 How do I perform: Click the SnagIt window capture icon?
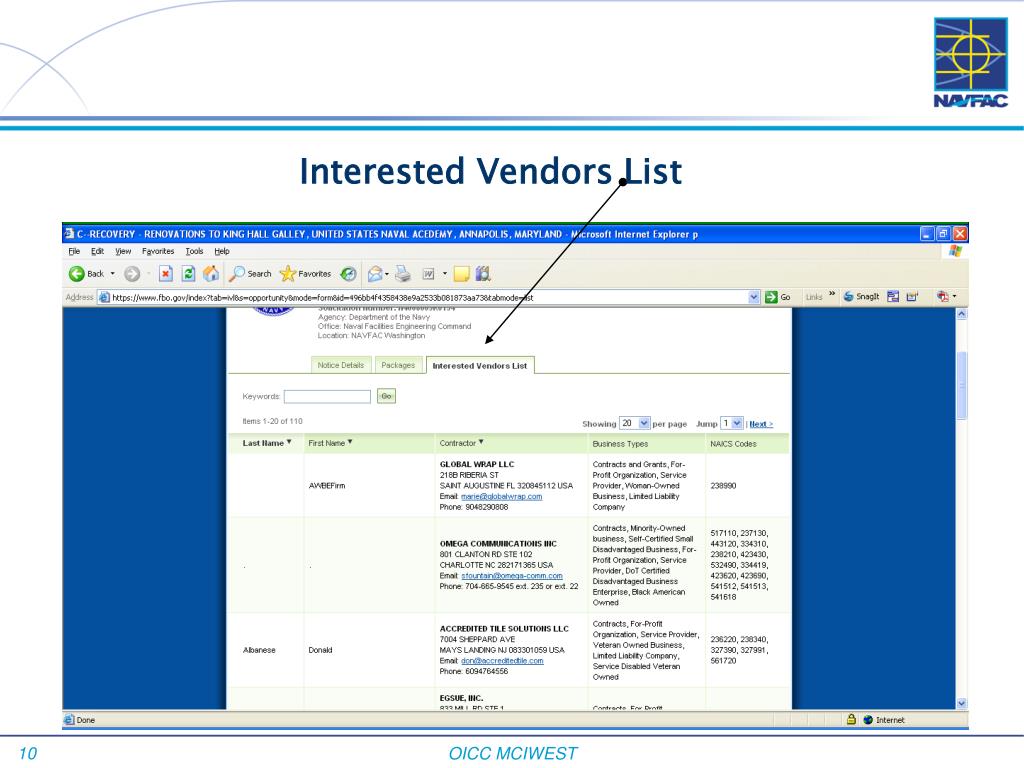tap(893, 296)
